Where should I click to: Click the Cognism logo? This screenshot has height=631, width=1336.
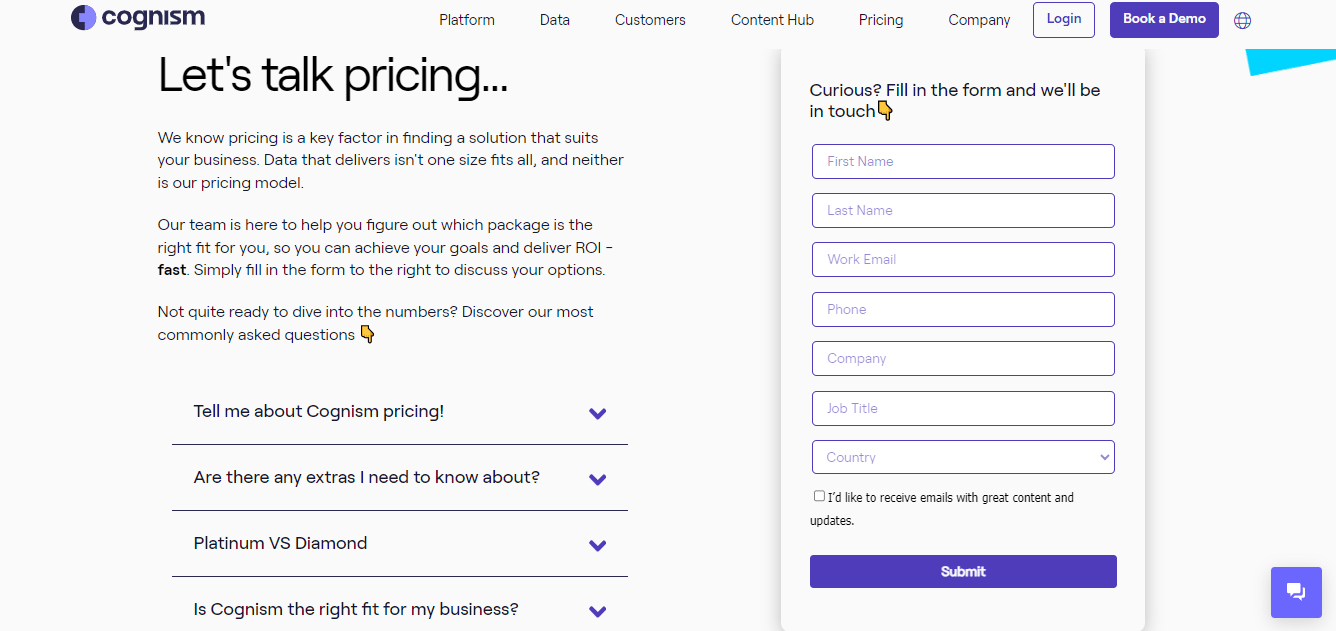pos(137,17)
